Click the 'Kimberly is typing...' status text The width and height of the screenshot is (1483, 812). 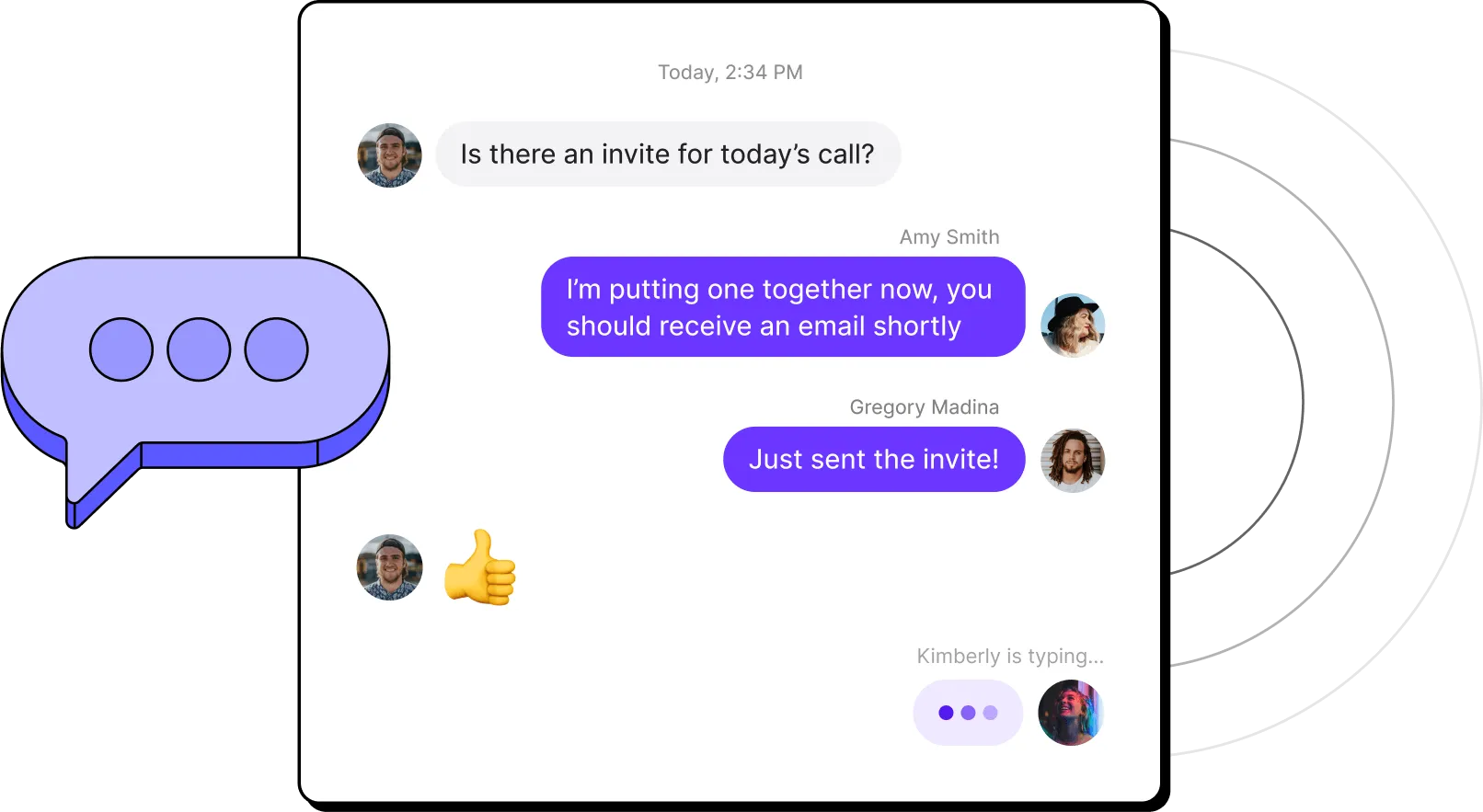(x=1010, y=657)
